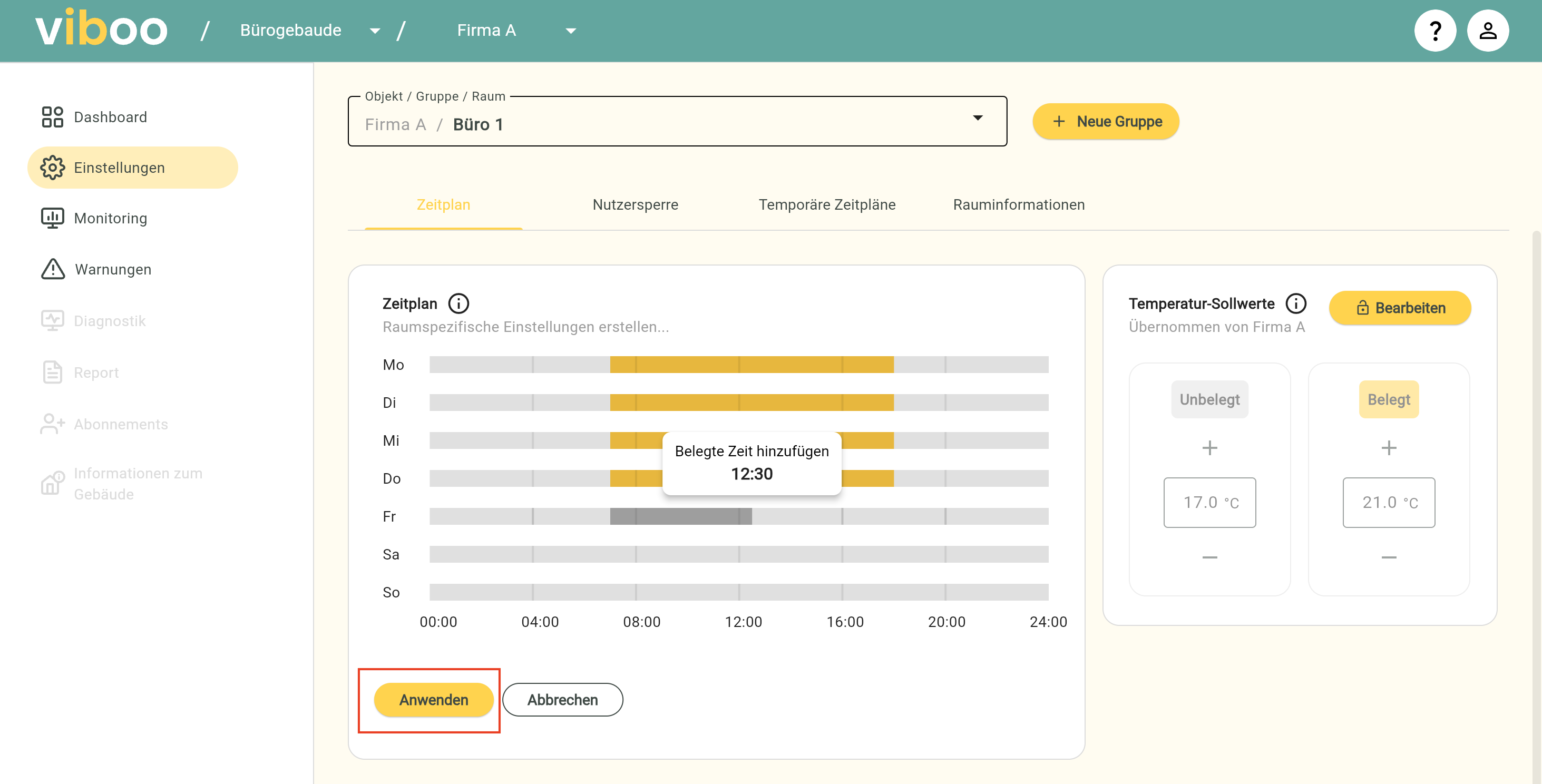This screenshot has width=1542, height=784.
Task: Click the Temperatur-Sollwerte info icon
Action: click(1295, 303)
